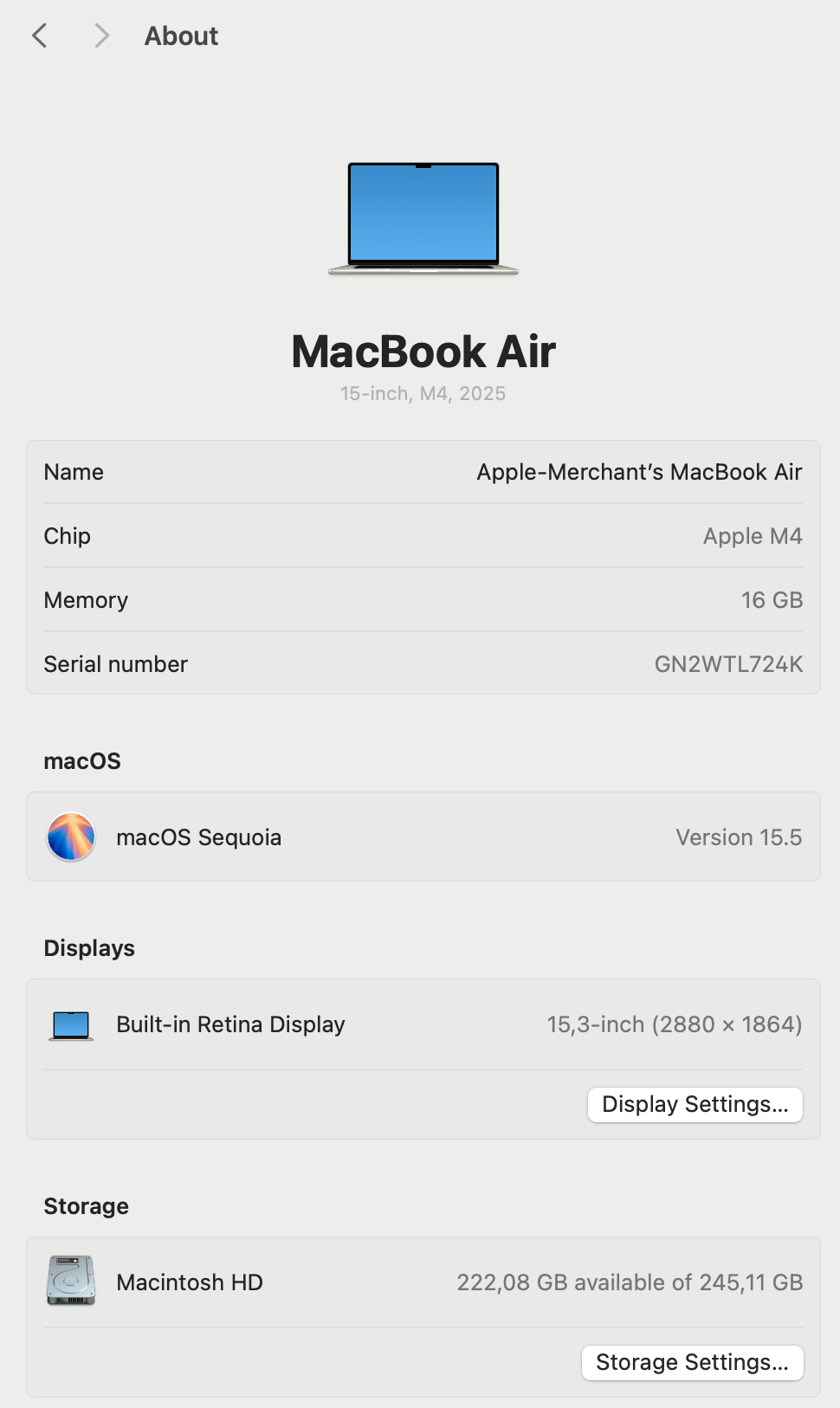Click the macOS Sequoia version row
Image resolution: width=840 pixels, height=1408 pixels.
coord(423,837)
